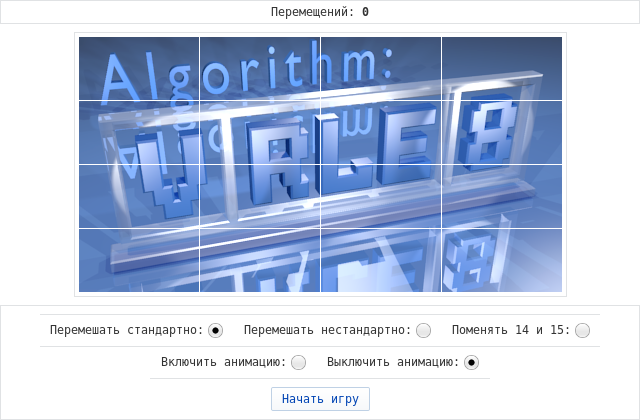Click the tile with the reflected block 8

point(502,260)
